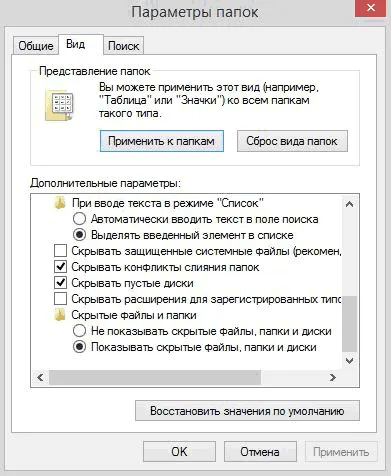Enable Скрывать защищенные системные файлы checkbox
Image resolution: width=391 pixels, height=476 pixels.
(x=60, y=251)
